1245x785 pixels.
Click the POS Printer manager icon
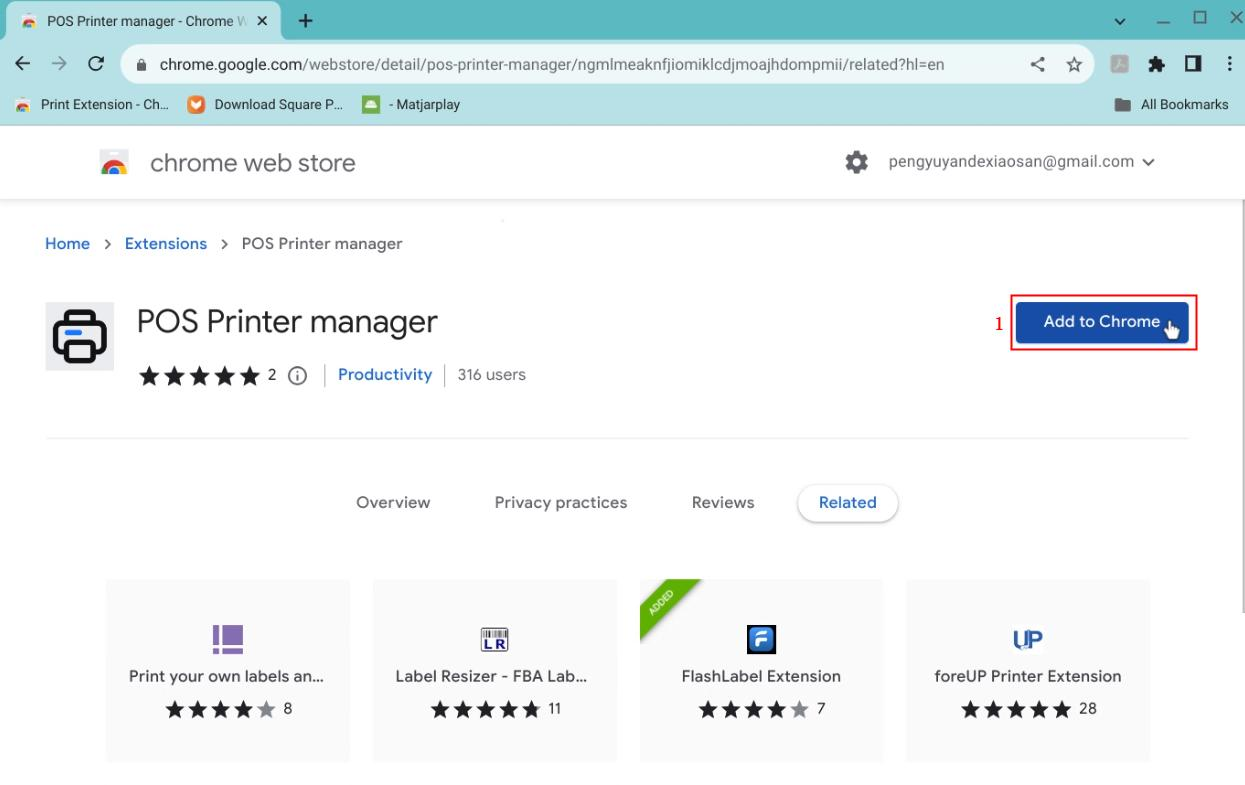(x=80, y=336)
